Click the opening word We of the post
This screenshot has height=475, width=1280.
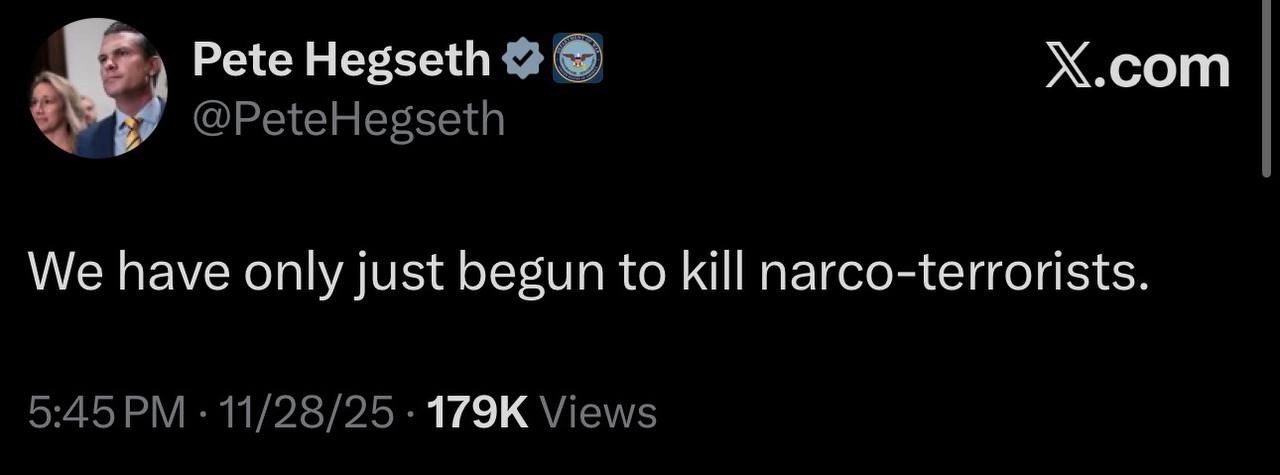(x=67, y=274)
